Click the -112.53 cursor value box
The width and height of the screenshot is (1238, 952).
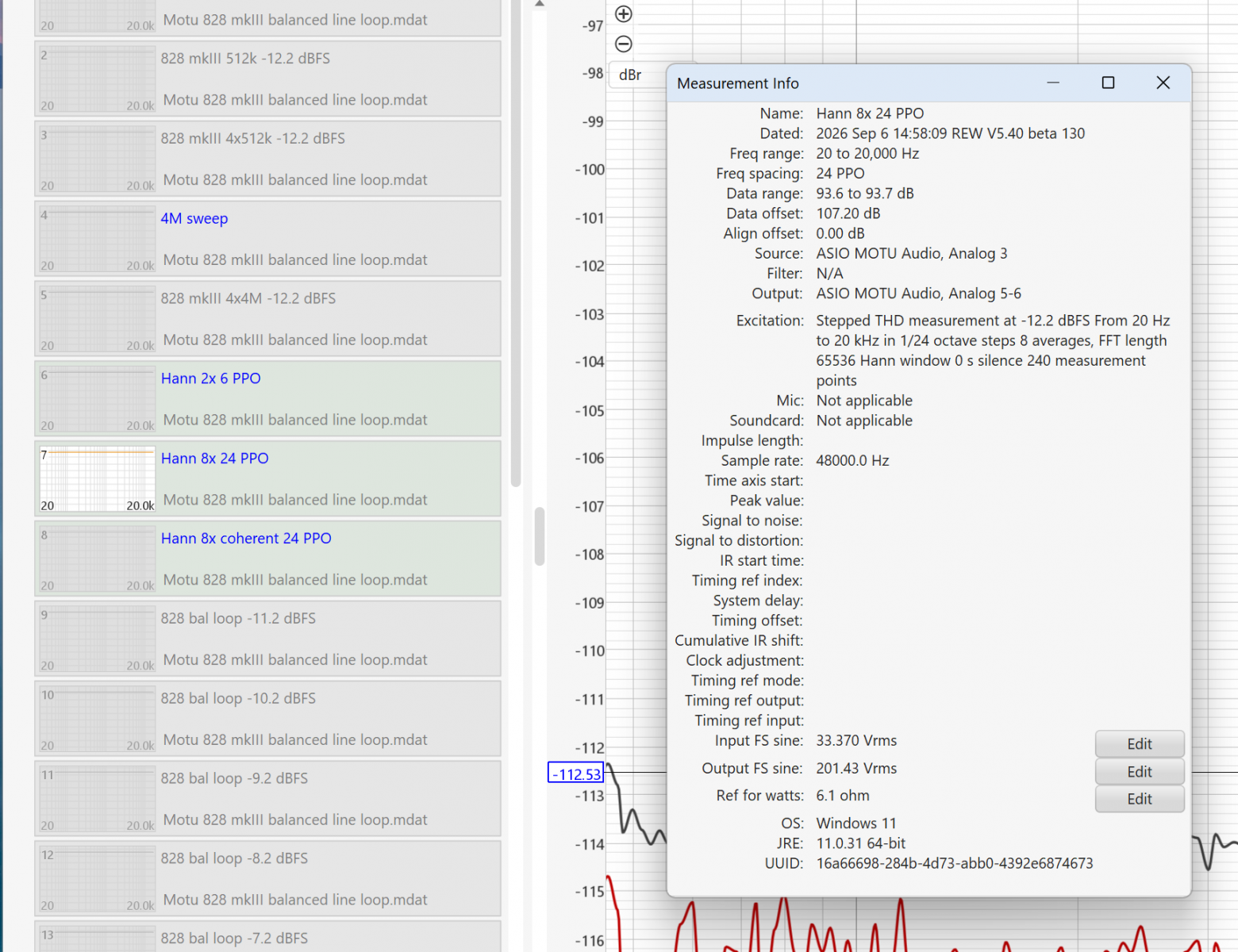576,773
